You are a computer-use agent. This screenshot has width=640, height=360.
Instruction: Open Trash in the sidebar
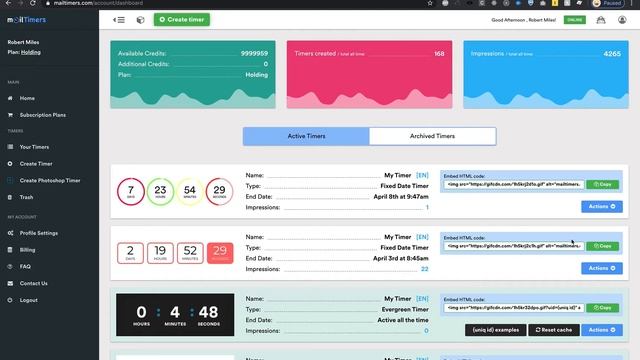click(x=26, y=197)
